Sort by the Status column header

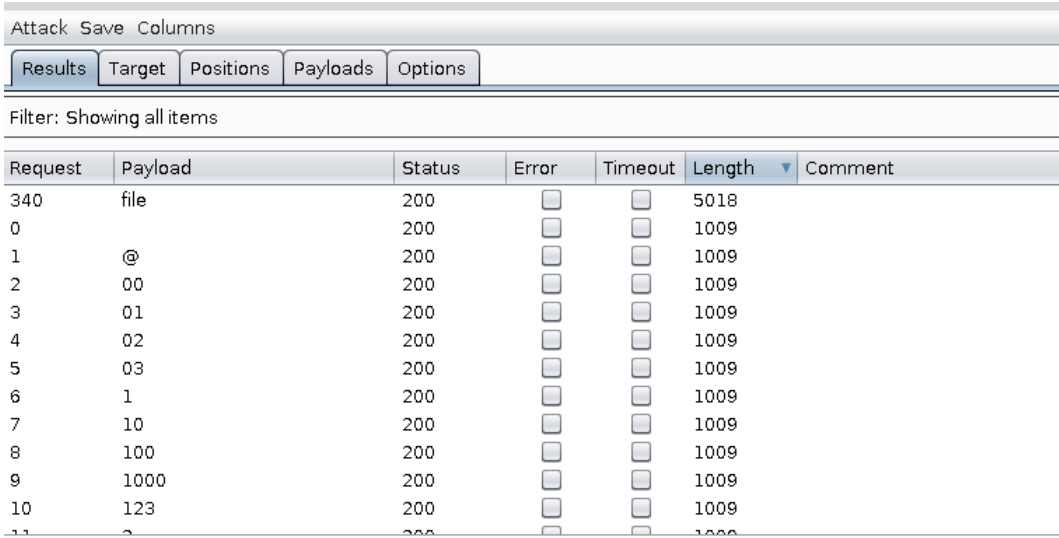[x=450, y=168]
